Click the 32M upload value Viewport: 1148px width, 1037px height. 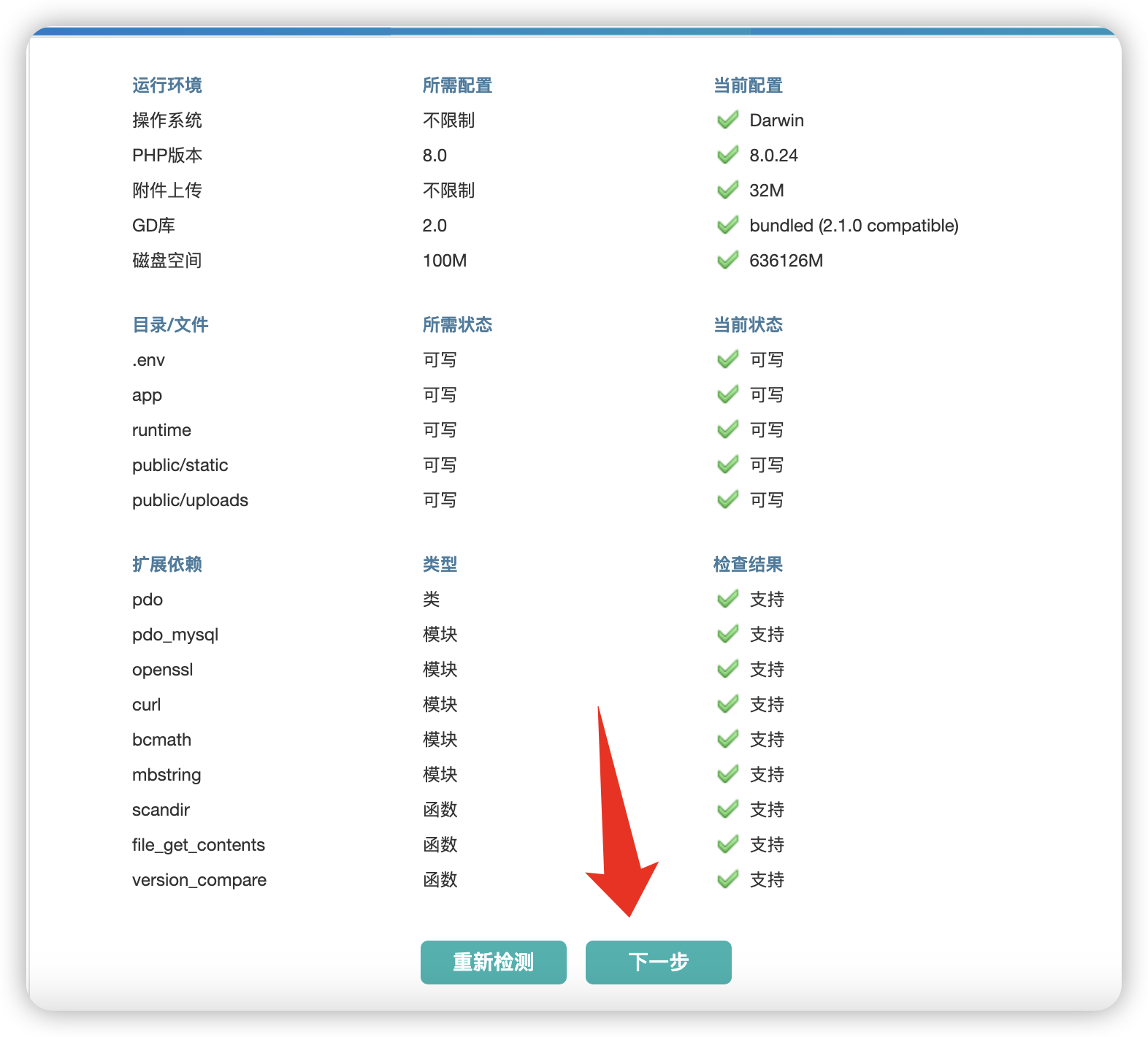pos(767,191)
